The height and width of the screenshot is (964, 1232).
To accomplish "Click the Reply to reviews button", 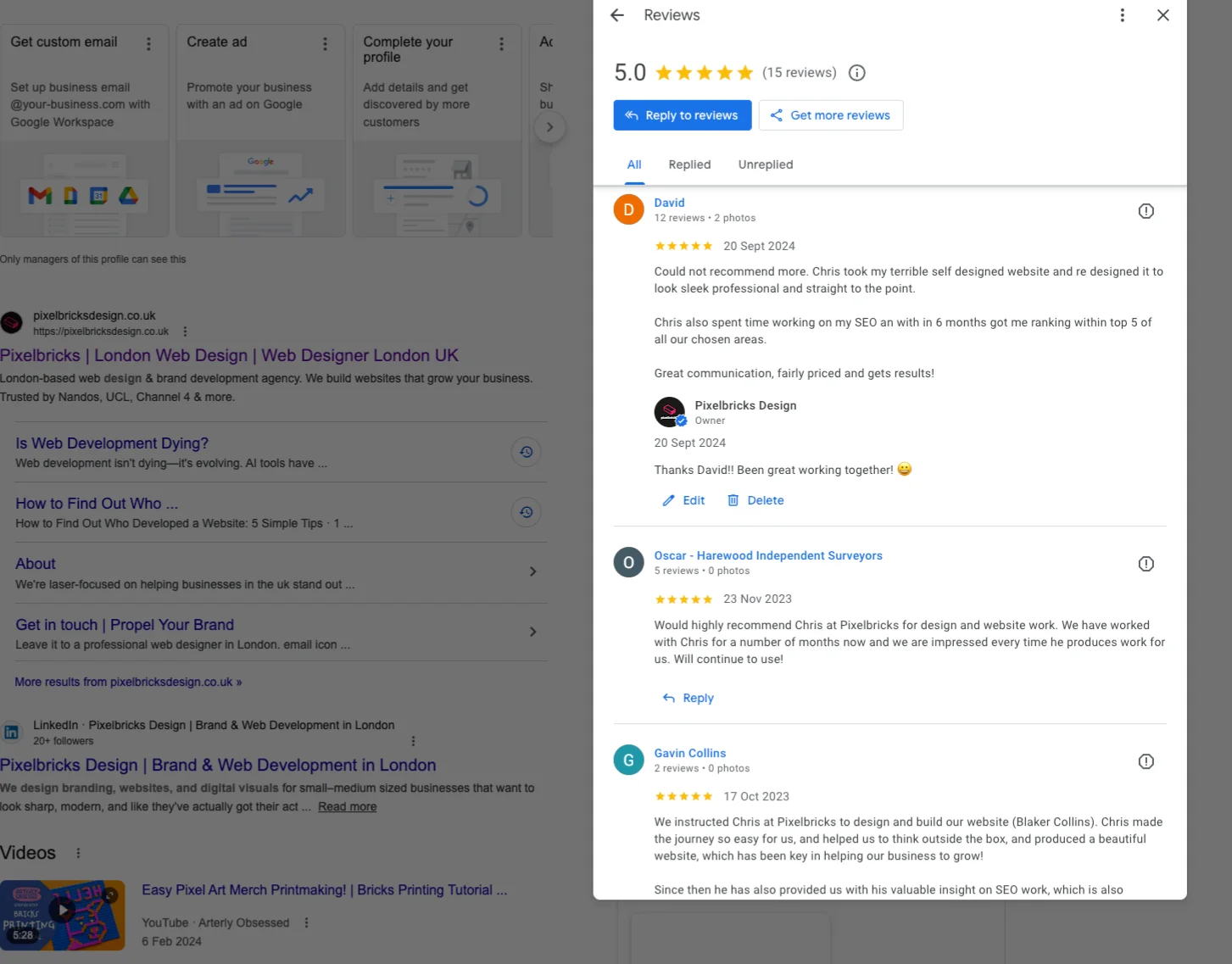I will (683, 115).
